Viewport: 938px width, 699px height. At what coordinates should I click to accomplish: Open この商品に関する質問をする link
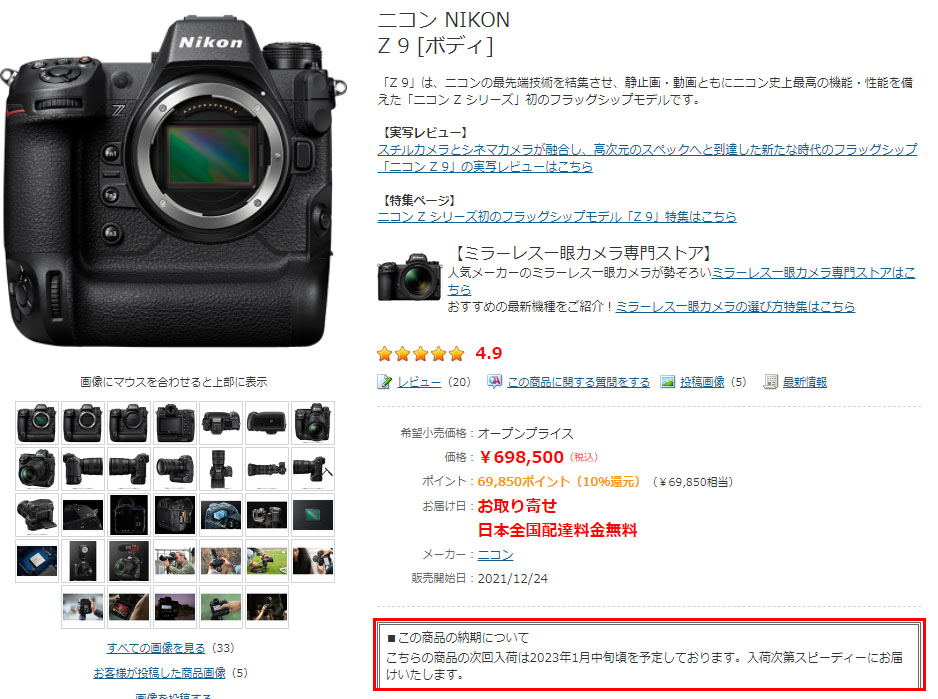578,382
